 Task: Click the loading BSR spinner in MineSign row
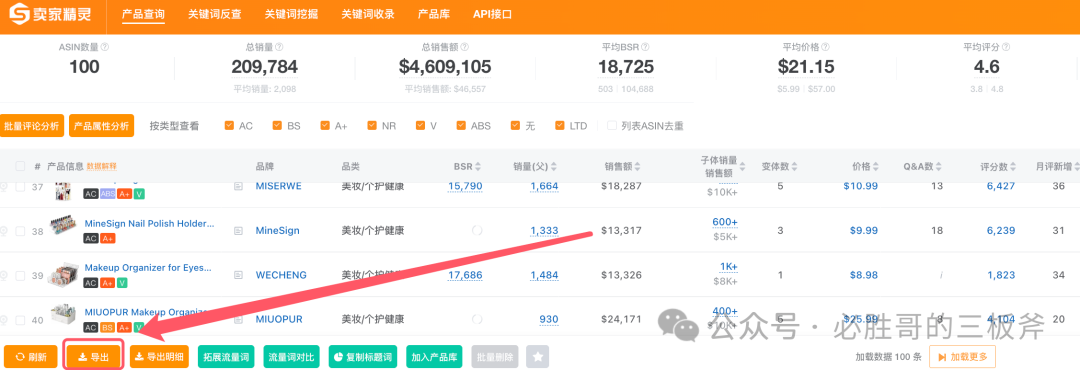click(477, 230)
